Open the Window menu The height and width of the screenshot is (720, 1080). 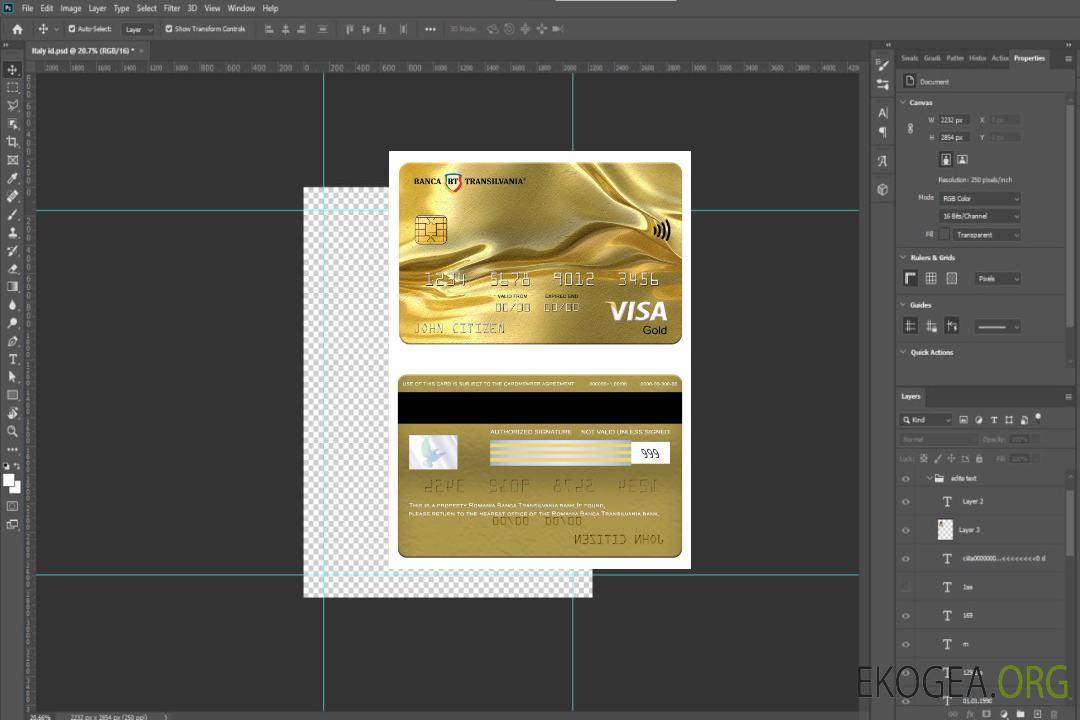(x=241, y=8)
